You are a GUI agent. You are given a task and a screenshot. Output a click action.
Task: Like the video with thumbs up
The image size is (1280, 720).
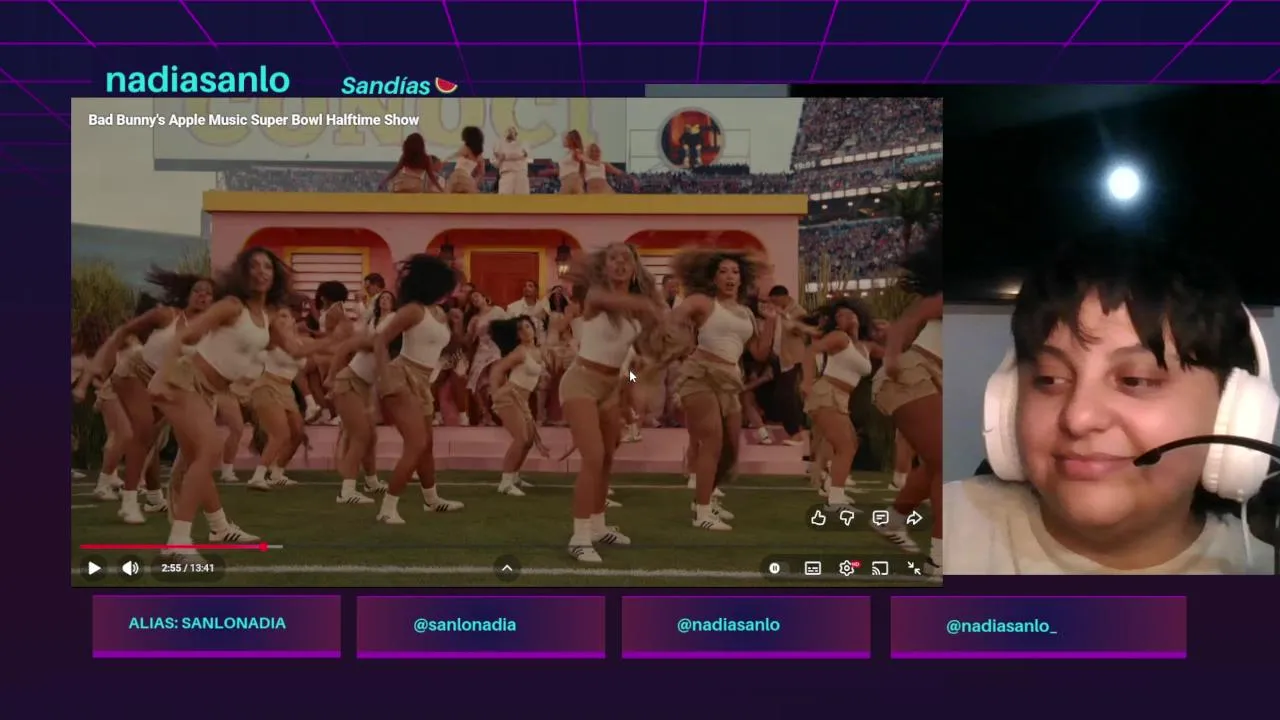click(x=818, y=518)
